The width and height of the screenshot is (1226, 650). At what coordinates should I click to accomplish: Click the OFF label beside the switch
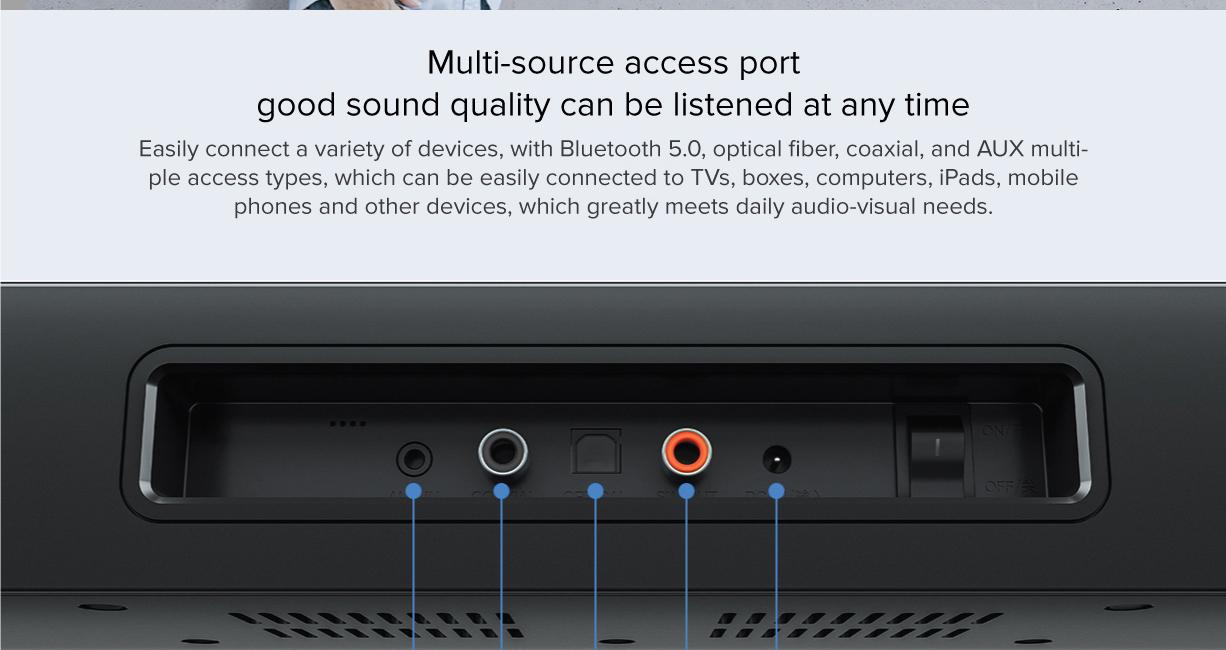pos(1002,487)
